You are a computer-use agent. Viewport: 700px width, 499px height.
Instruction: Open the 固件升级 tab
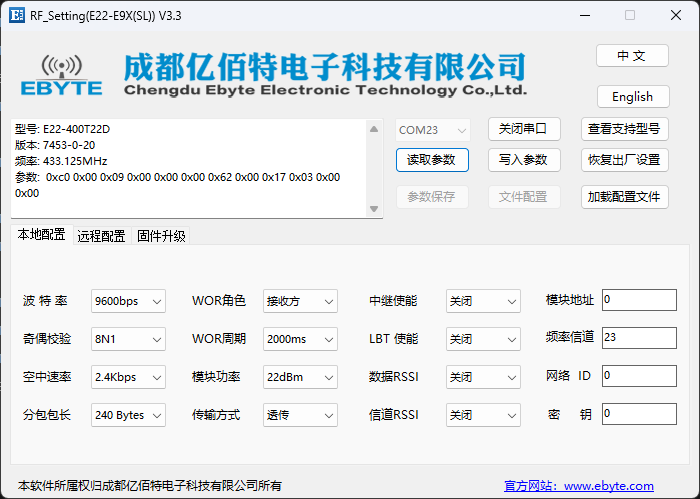pos(161,236)
